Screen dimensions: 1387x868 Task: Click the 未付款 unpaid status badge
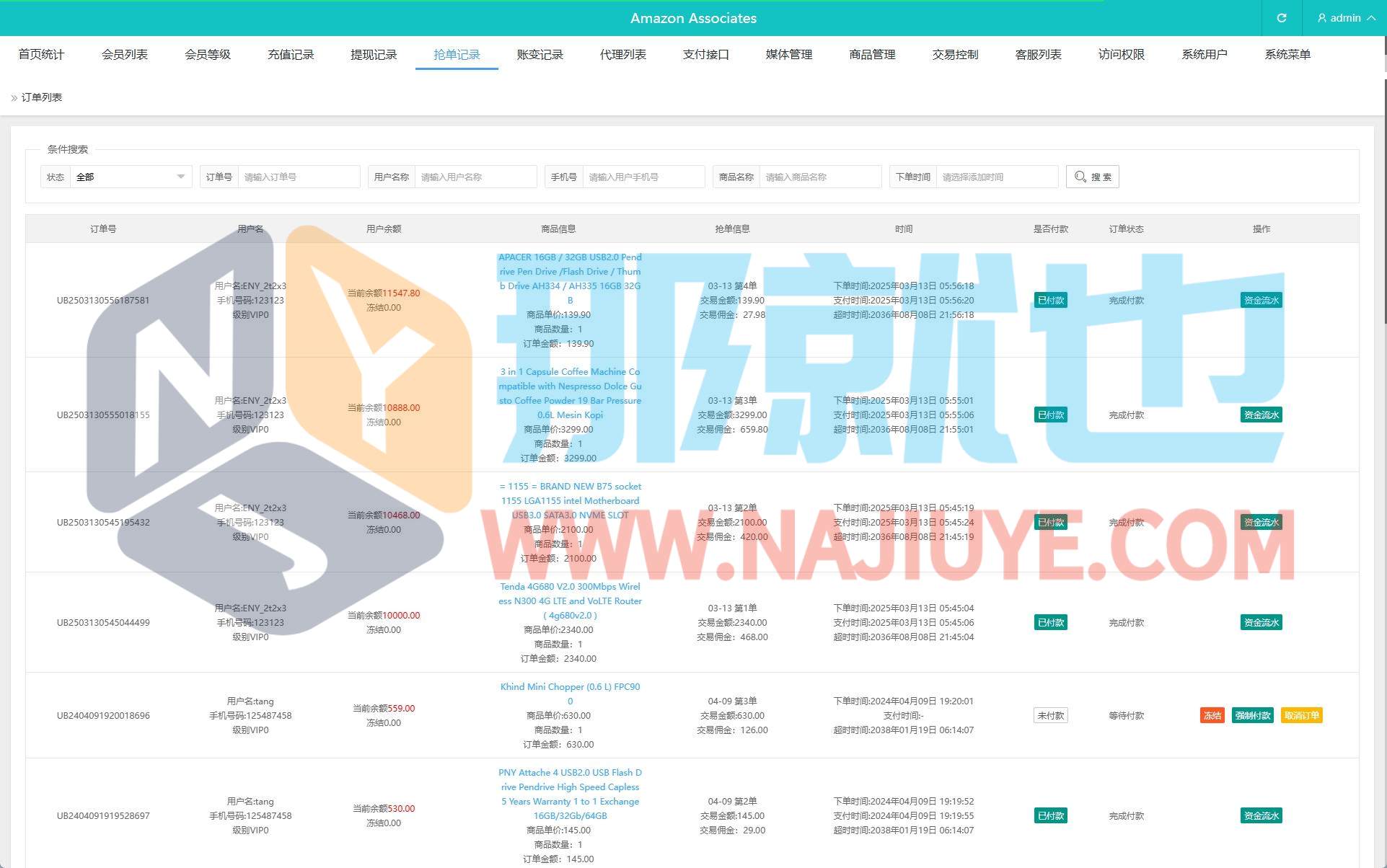click(1050, 715)
